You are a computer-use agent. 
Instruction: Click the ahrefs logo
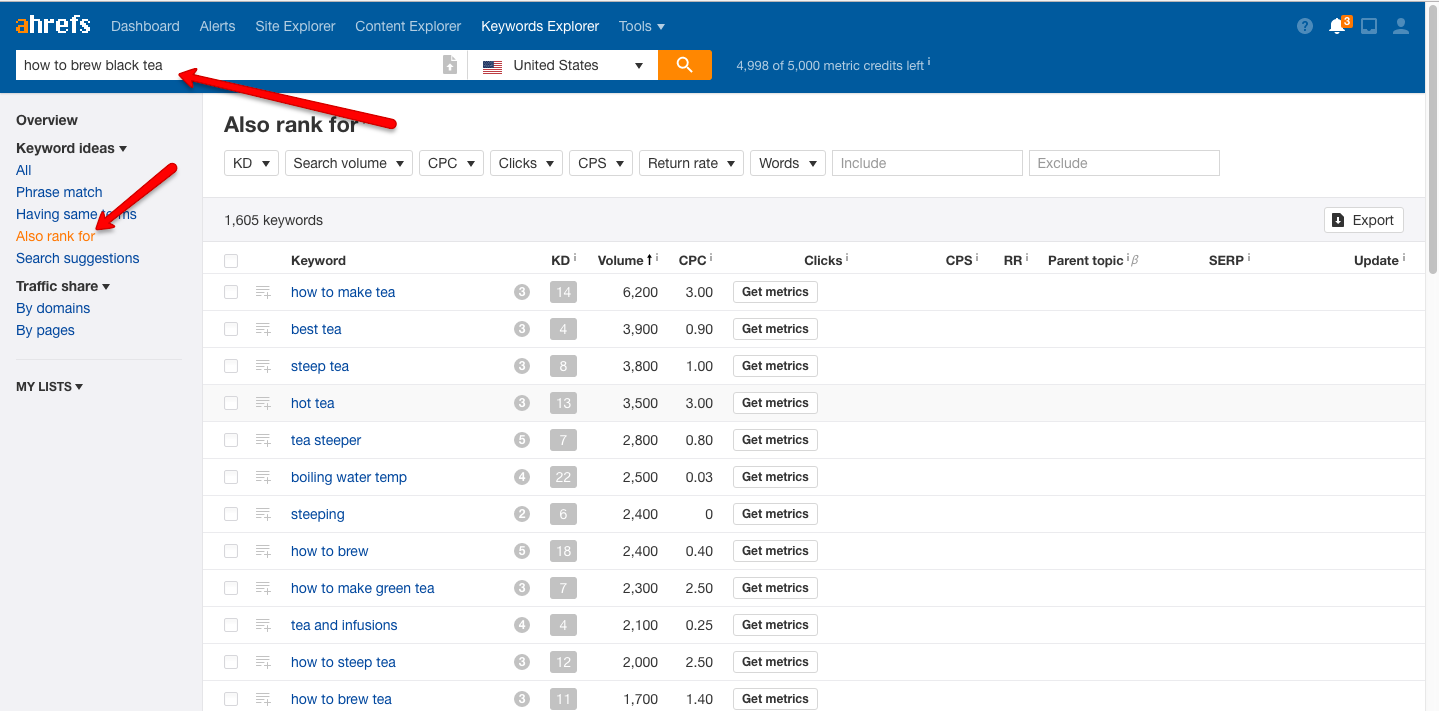tap(53, 24)
